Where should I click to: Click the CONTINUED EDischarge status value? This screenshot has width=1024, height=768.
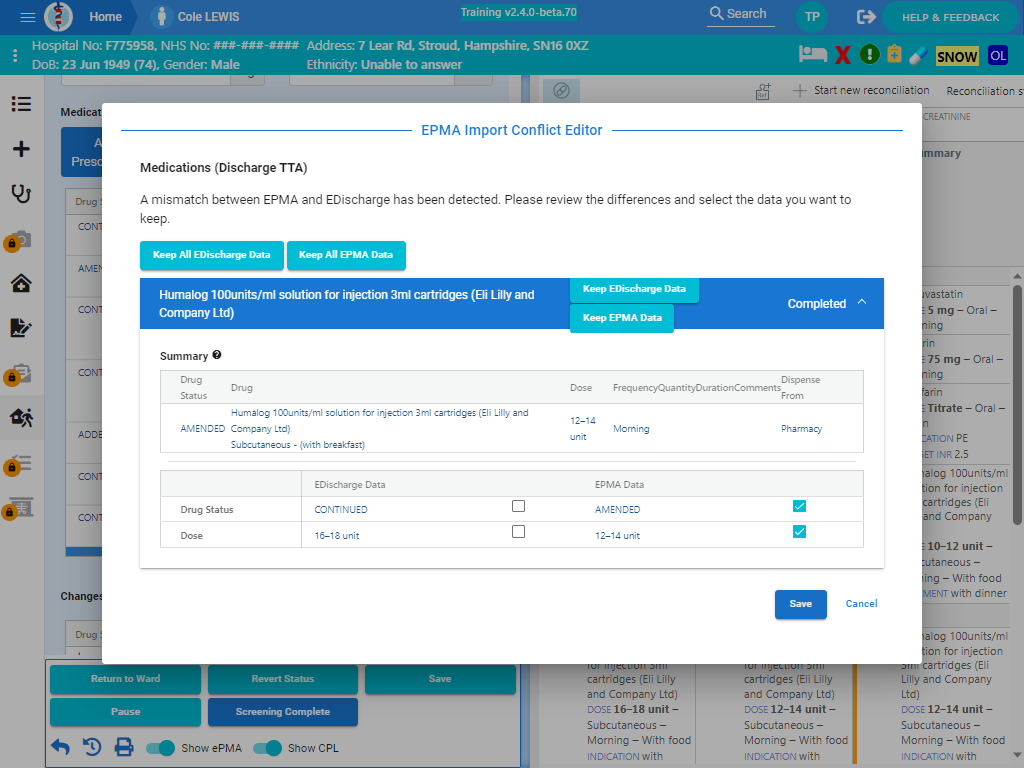click(341, 509)
